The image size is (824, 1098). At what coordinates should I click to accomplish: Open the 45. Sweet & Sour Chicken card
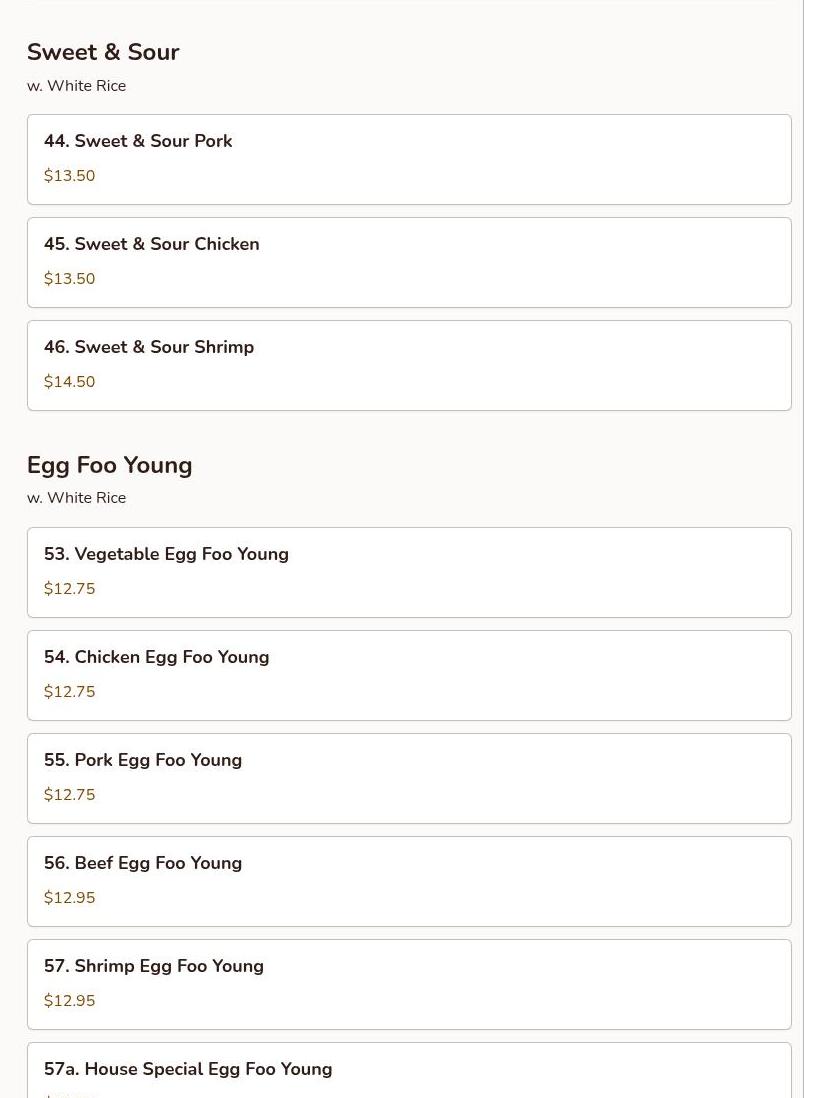tap(408, 262)
